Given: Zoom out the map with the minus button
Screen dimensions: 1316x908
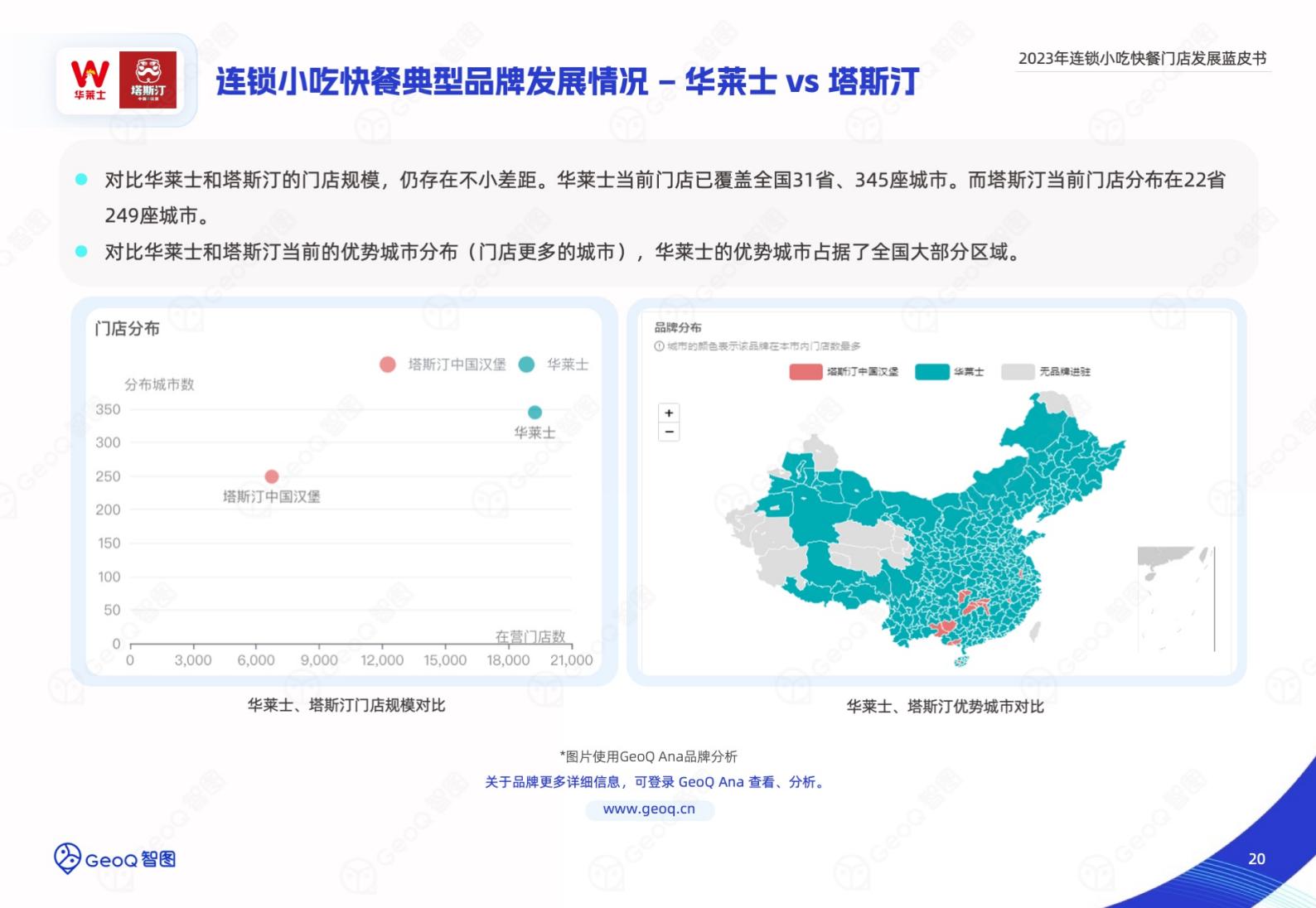Looking at the screenshot, I should coord(669,432).
